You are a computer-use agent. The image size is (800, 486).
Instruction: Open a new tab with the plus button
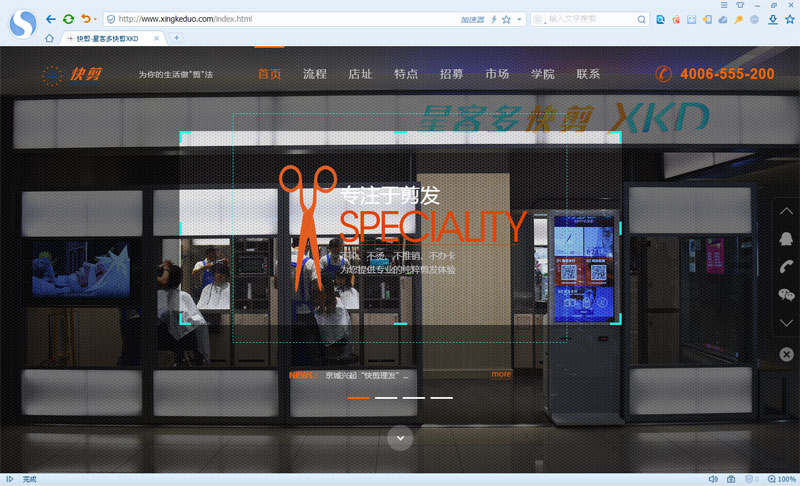coord(176,38)
